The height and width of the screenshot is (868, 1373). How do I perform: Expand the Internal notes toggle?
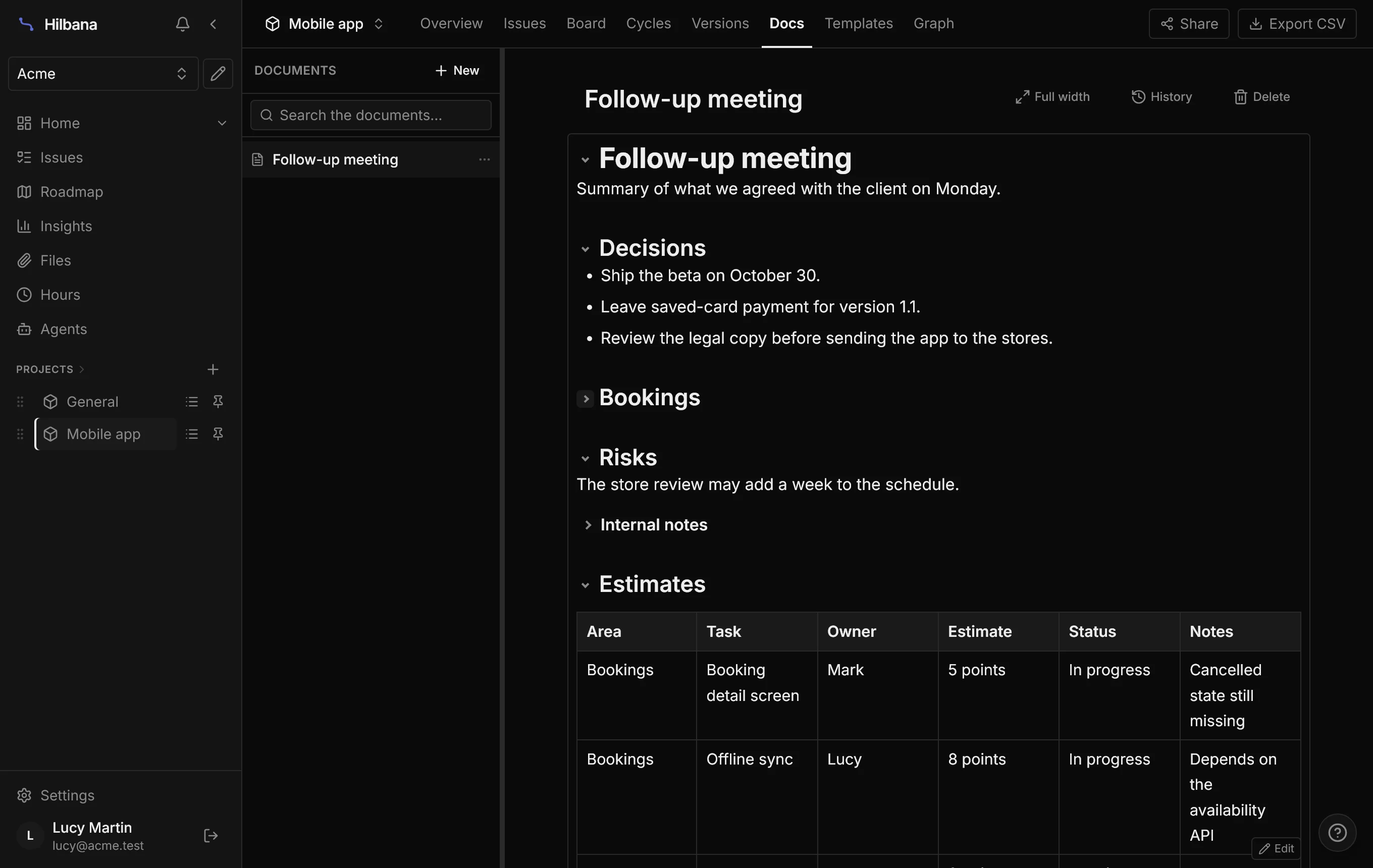588,525
